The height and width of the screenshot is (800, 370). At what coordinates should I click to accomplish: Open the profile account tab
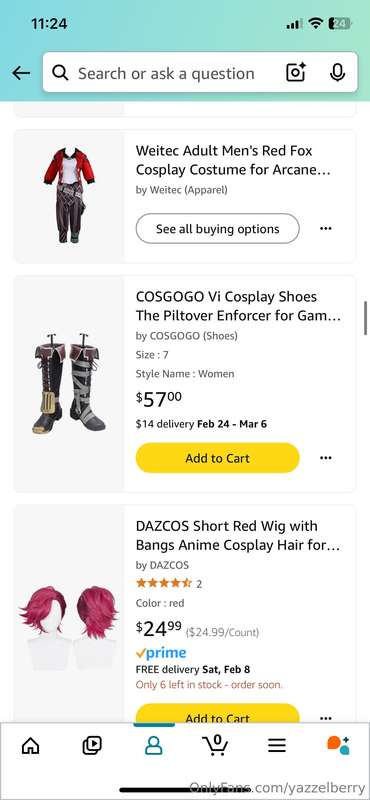[x=154, y=746]
